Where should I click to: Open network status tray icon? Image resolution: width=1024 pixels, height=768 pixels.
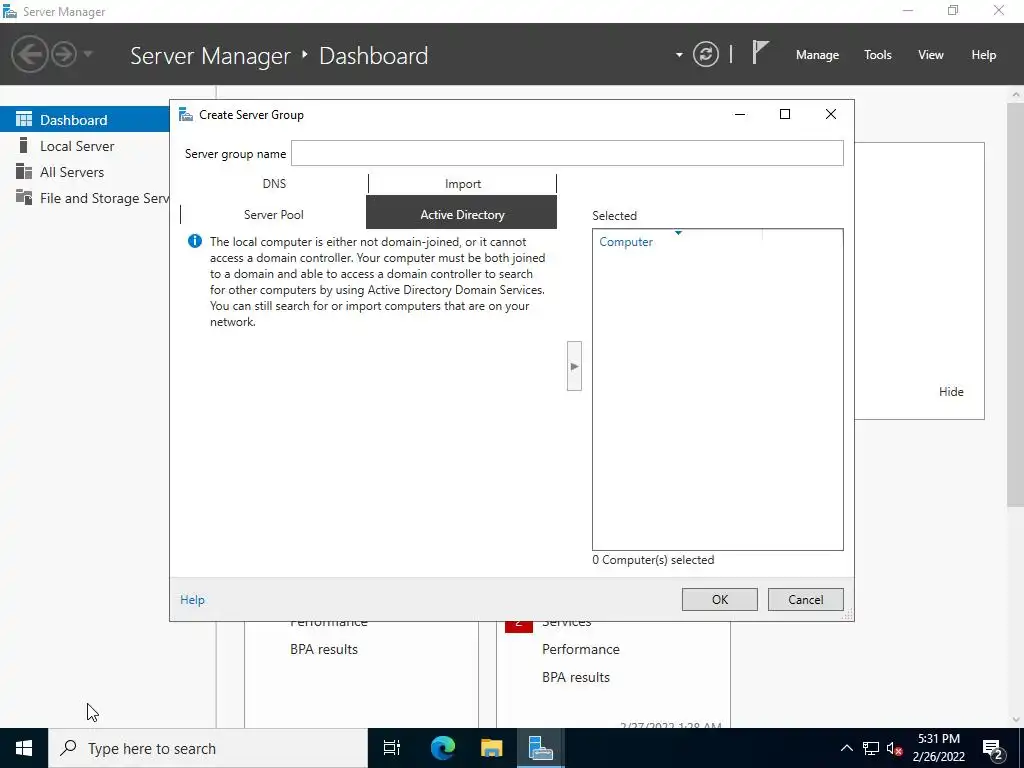tap(871, 748)
